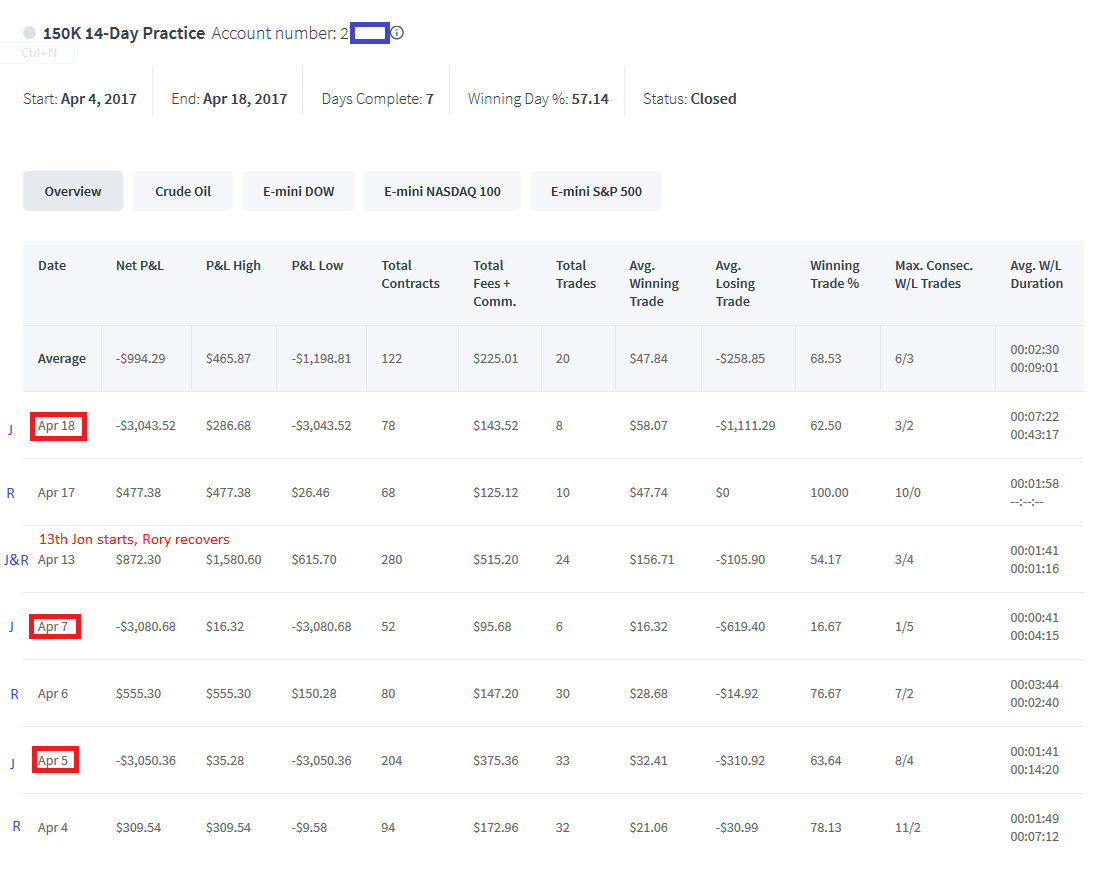Click total trades value 33

click(x=562, y=760)
